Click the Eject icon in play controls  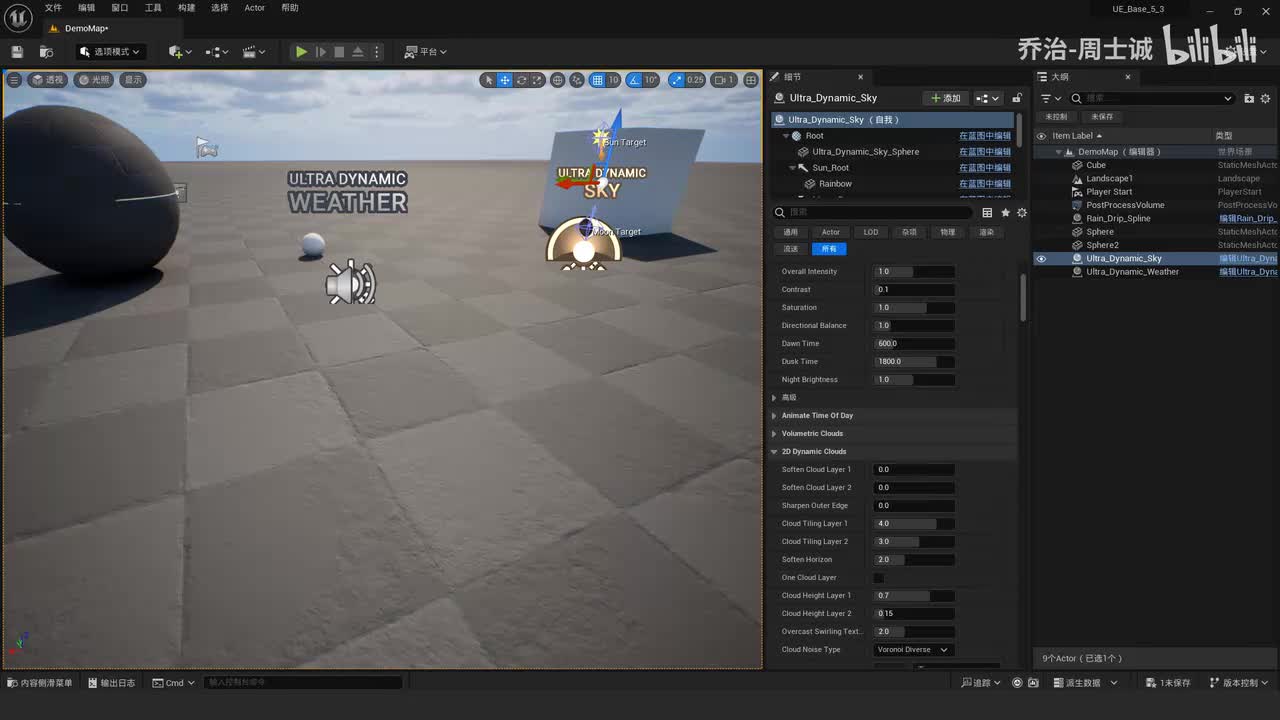[x=357, y=52]
